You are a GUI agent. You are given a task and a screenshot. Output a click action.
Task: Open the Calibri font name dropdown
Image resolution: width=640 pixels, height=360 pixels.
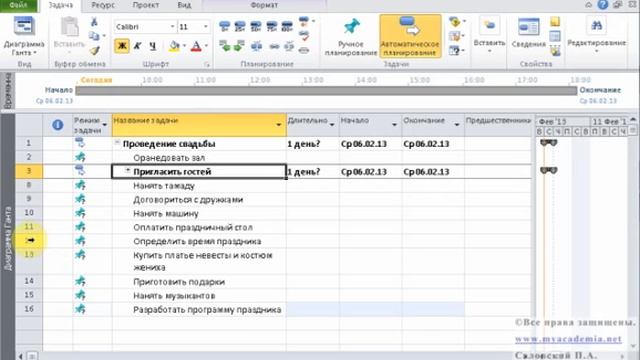tap(172, 27)
